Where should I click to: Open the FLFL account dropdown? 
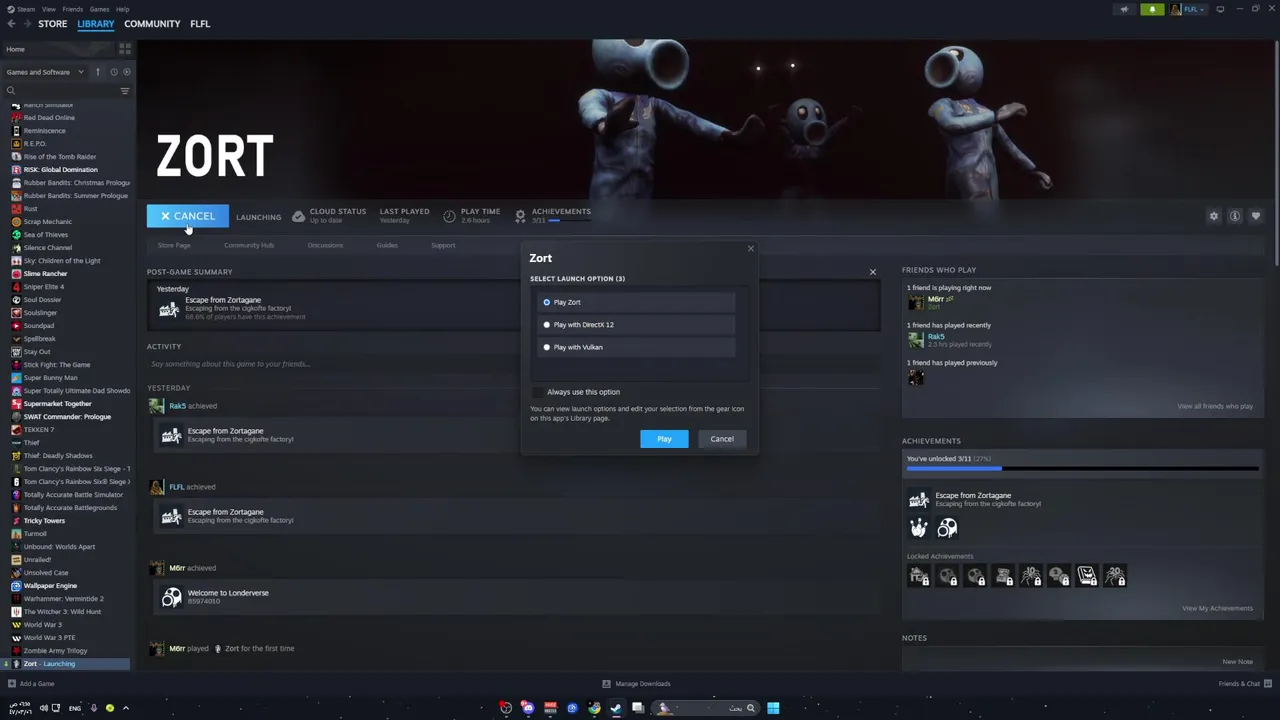pyautogui.click(x=1190, y=9)
